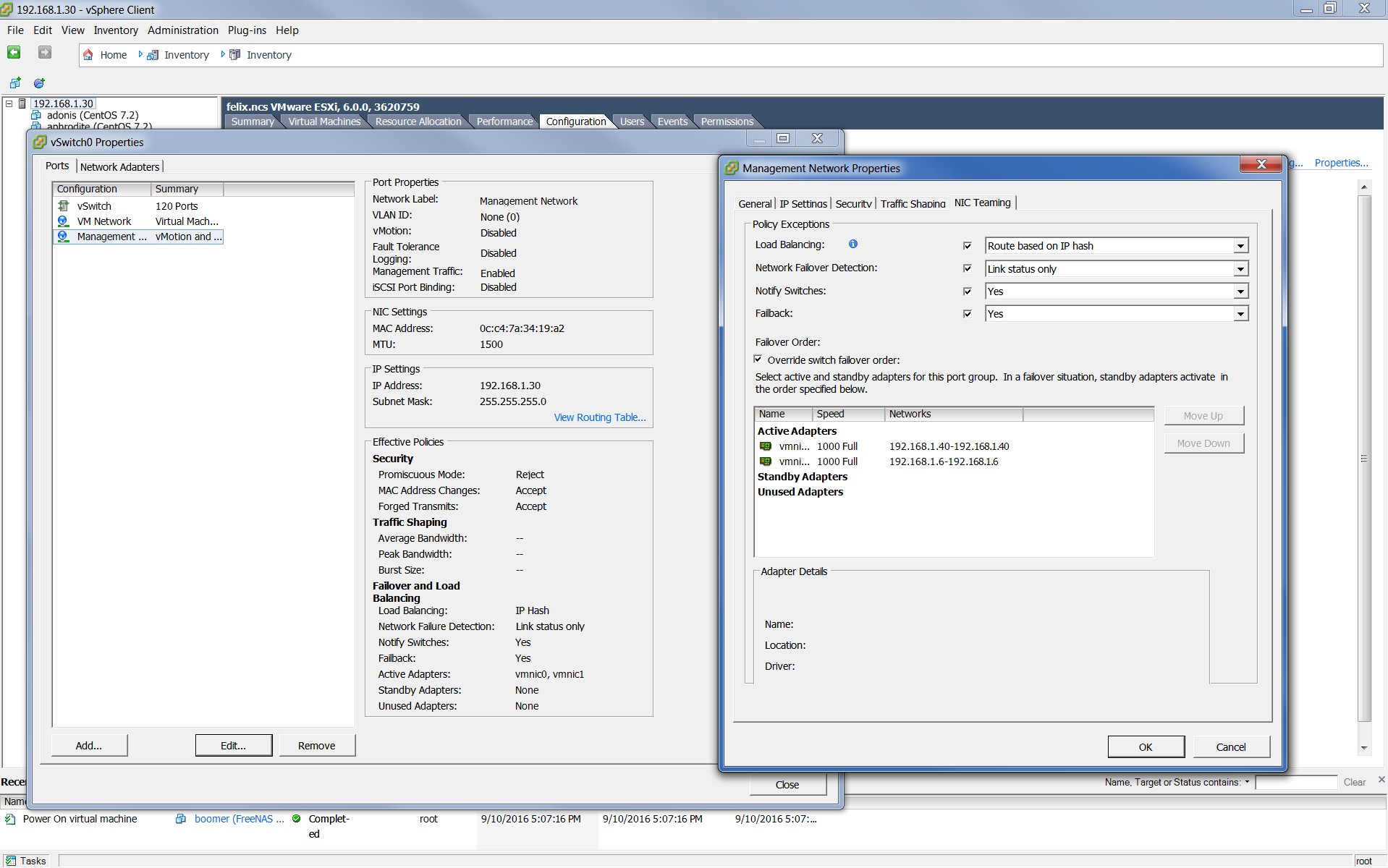
Task: Switch to the Network Adapters tab
Action: click(119, 167)
